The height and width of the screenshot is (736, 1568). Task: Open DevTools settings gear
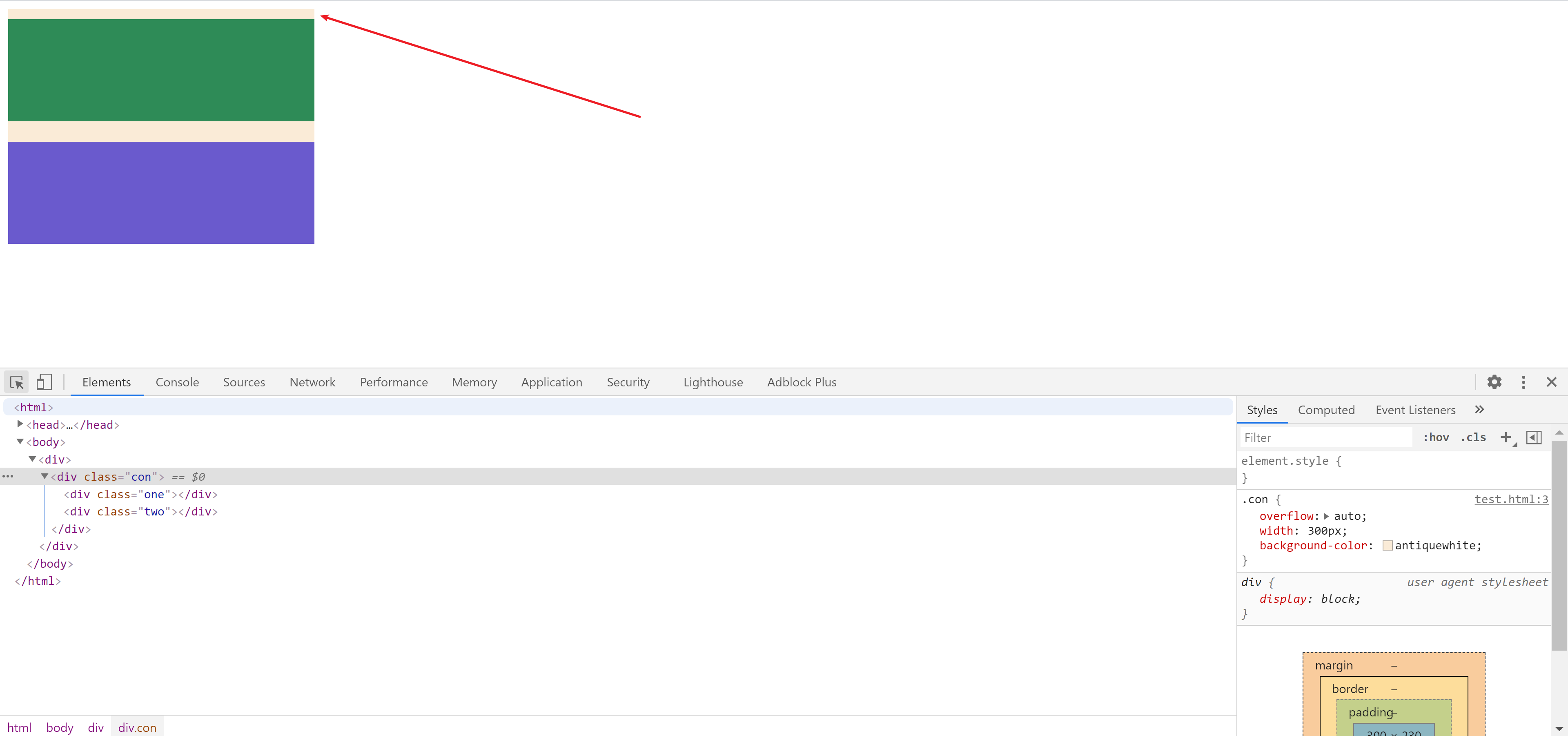point(1494,382)
